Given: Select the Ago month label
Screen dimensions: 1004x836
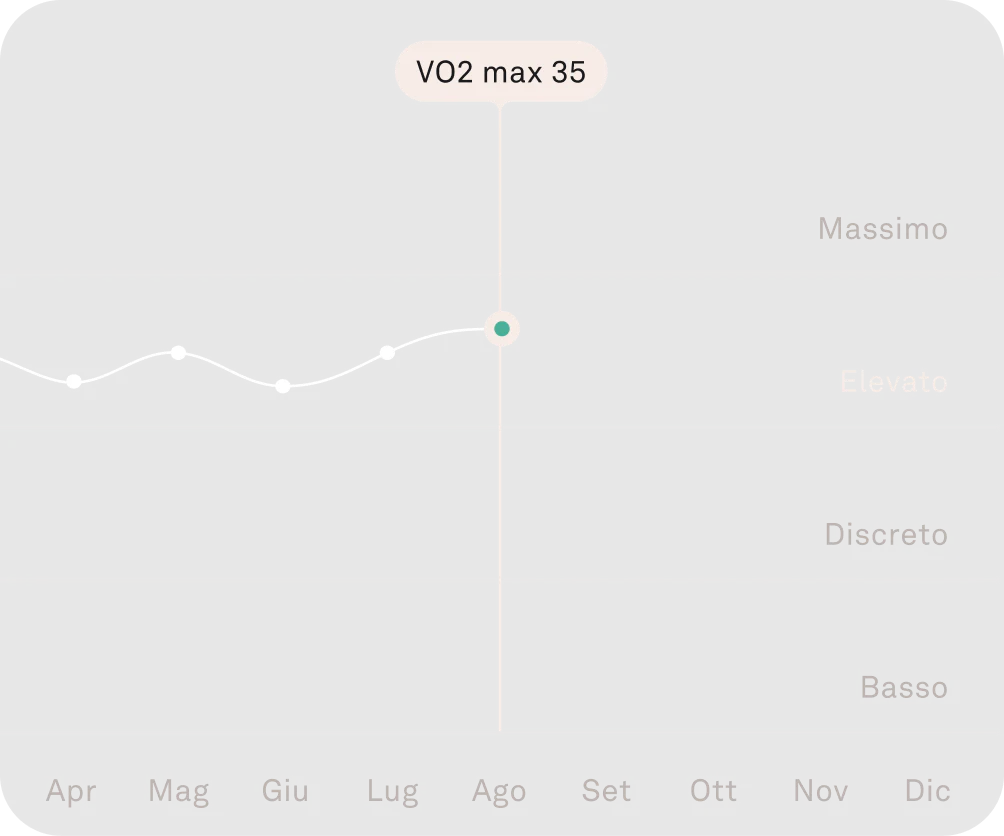Looking at the screenshot, I should point(499,791).
